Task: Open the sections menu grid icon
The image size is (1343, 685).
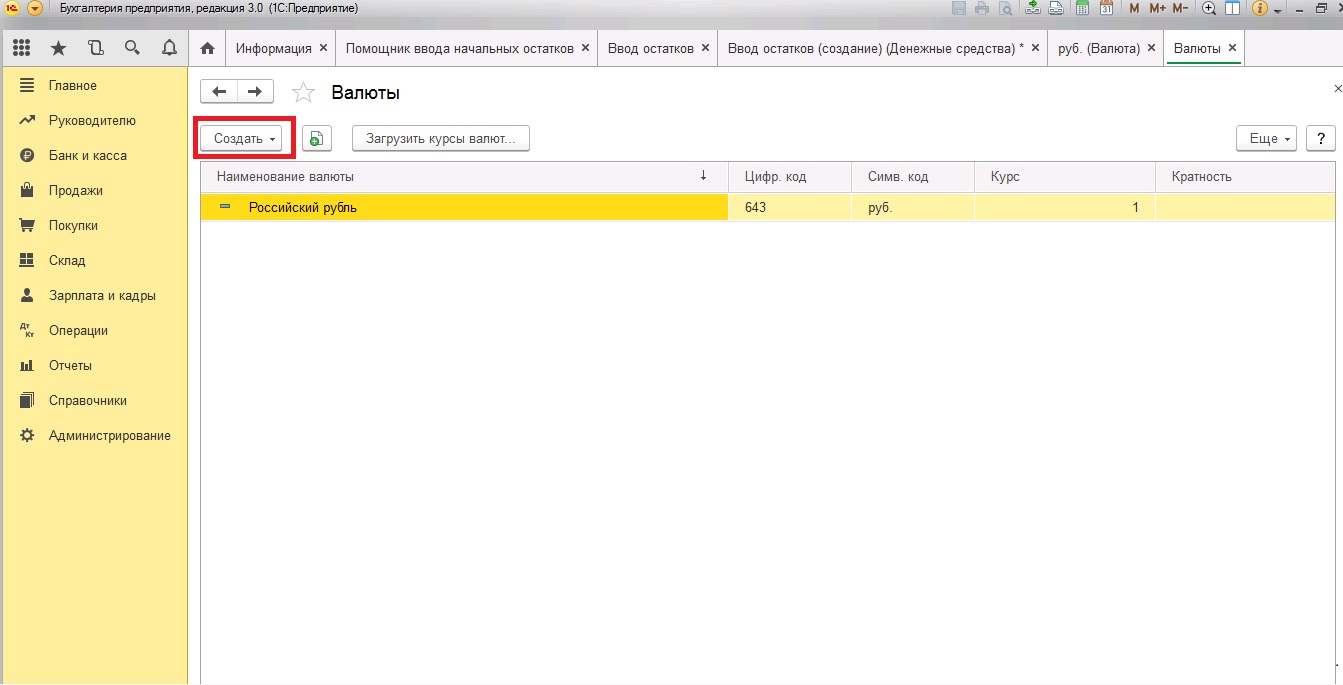Action: coord(21,48)
